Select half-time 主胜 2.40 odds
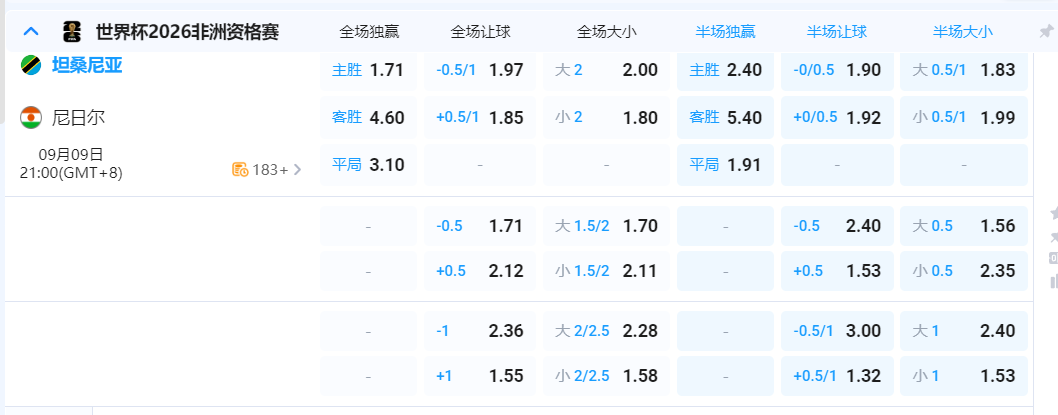The height and width of the screenshot is (415, 1058). [725, 70]
